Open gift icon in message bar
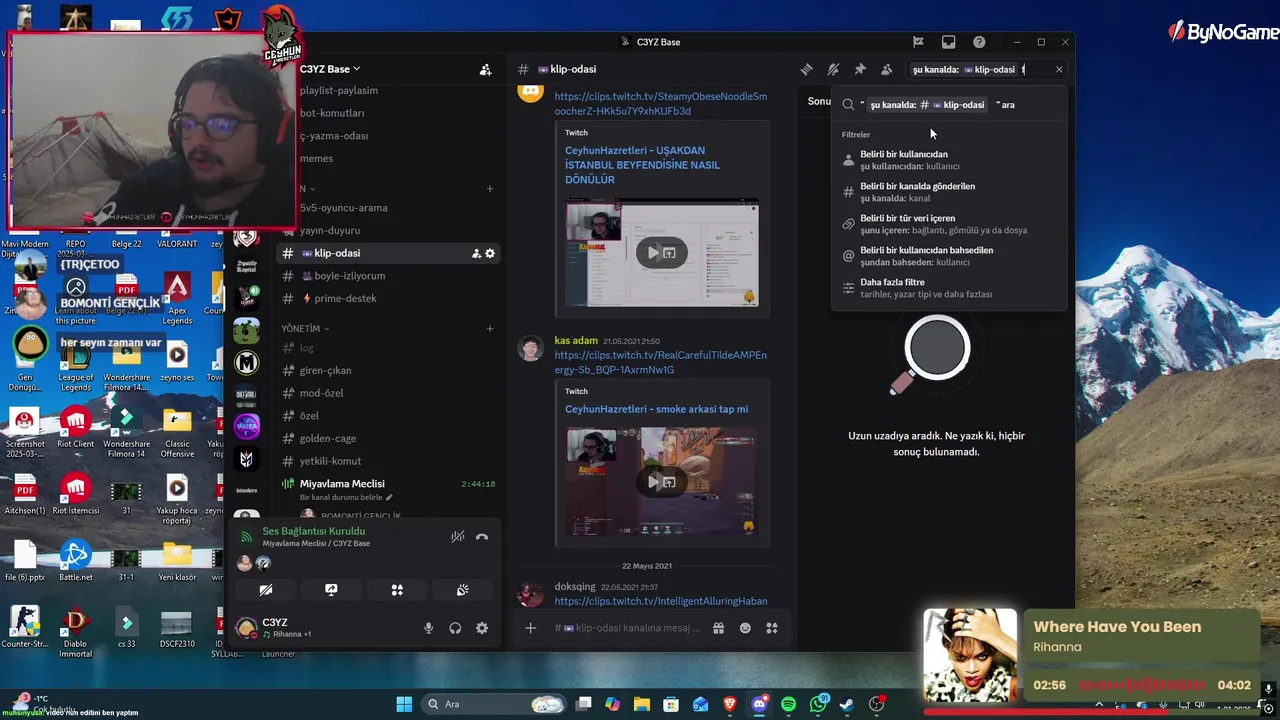Viewport: 1280px width, 720px height. (718, 628)
